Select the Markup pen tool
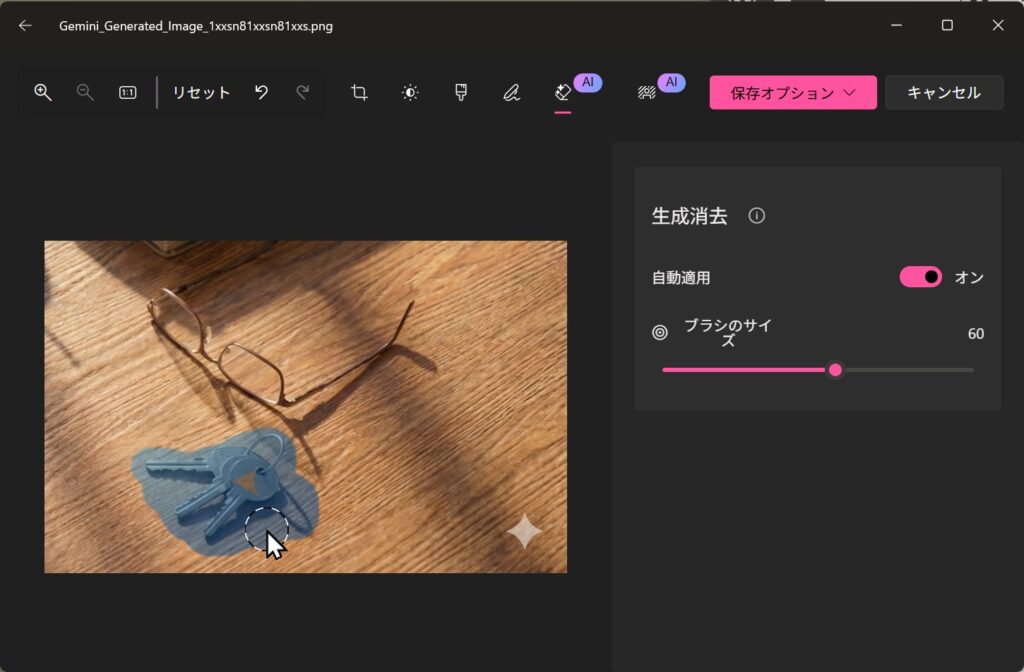1024x672 pixels. [511, 92]
